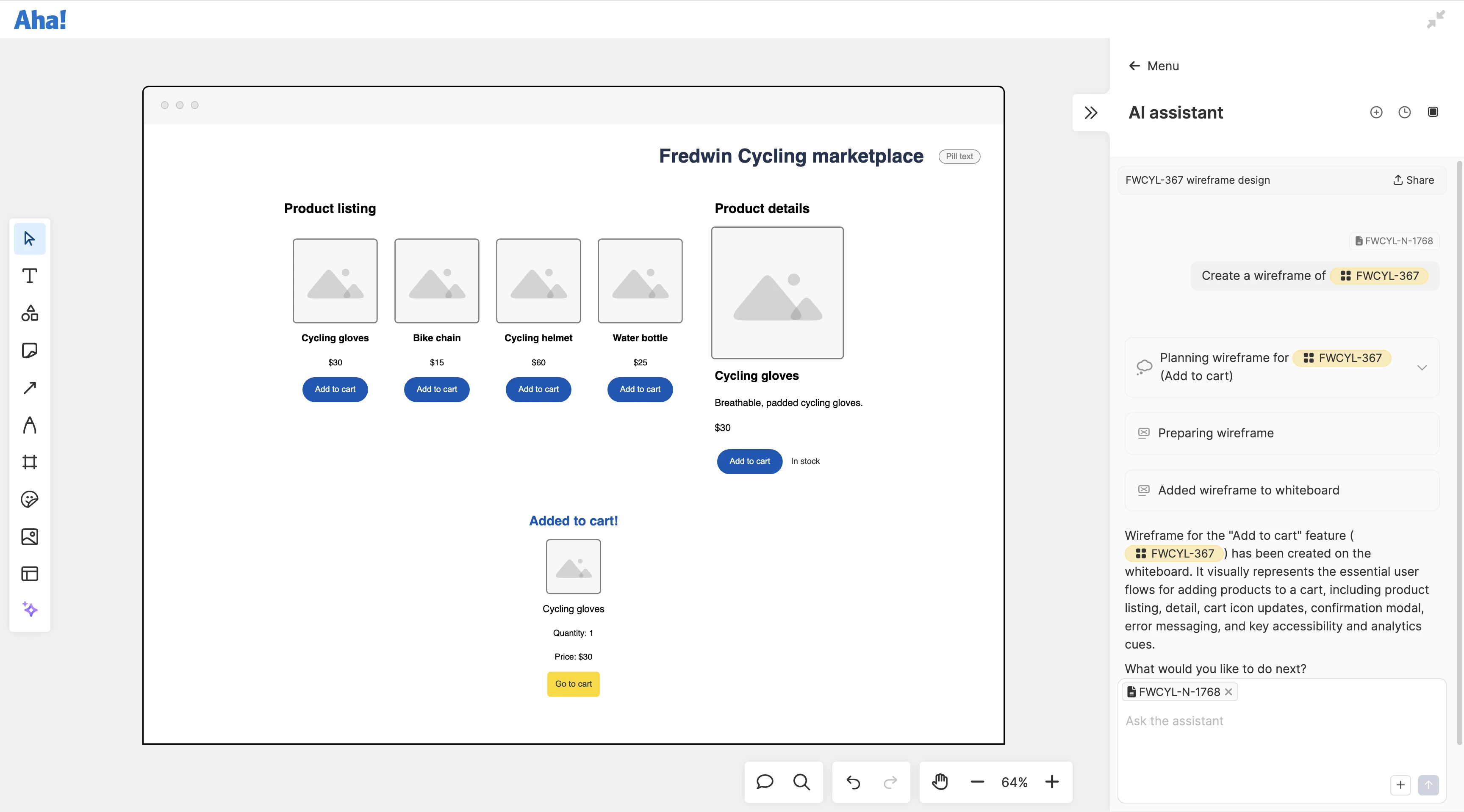
Task: Select the Text tool in the left toolbar
Action: (x=30, y=276)
